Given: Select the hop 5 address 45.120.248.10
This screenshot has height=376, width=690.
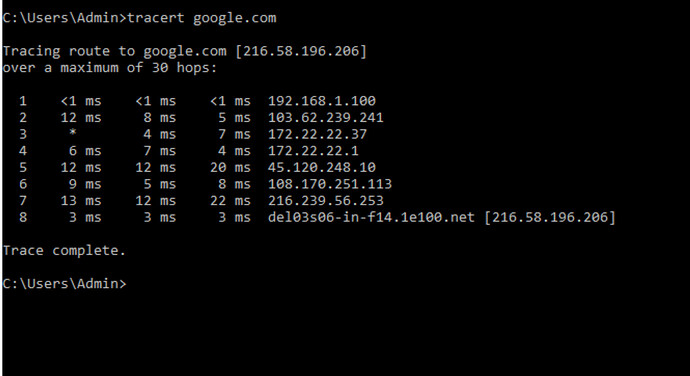Looking at the screenshot, I should click(x=322, y=167).
